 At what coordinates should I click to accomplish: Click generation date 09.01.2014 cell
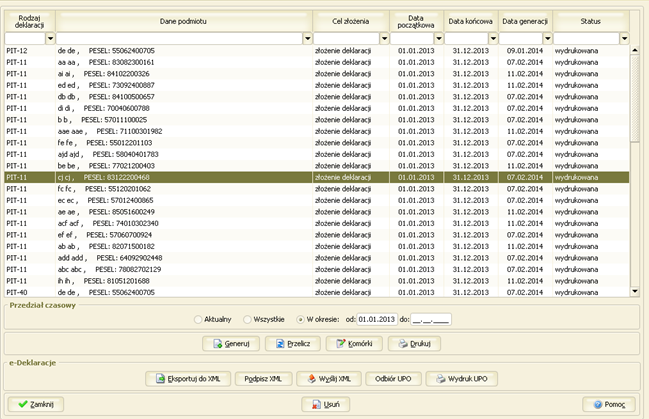pyautogui.click(x=525, y=51)
